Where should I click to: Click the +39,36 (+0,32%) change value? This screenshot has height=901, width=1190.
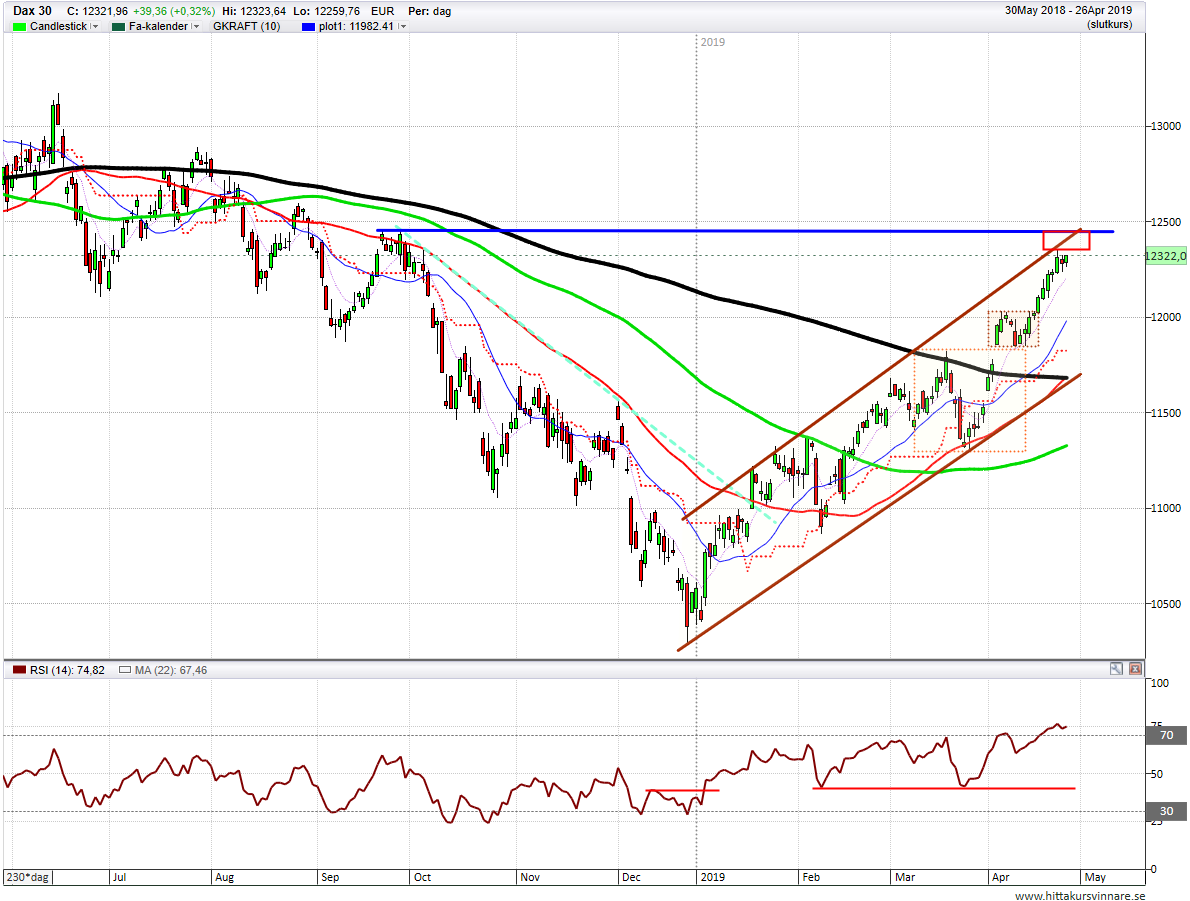(174, 11)
